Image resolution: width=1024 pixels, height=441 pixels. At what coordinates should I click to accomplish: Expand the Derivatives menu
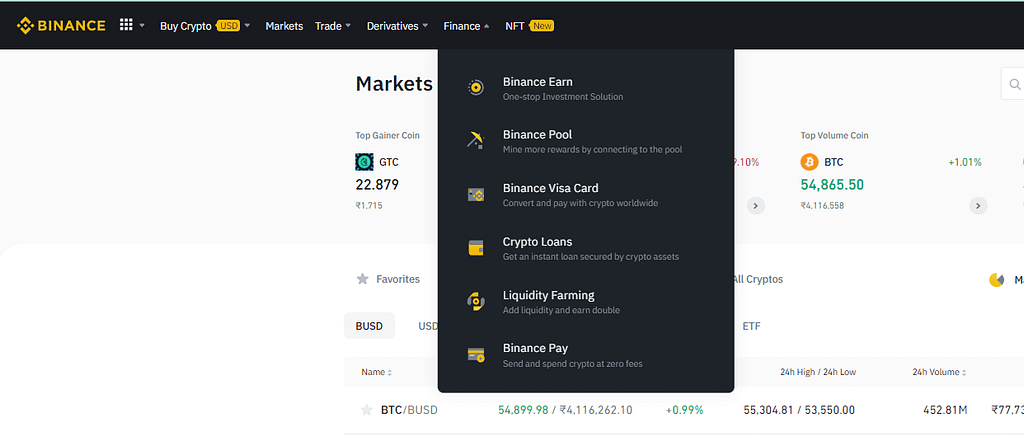coord(425,25)
